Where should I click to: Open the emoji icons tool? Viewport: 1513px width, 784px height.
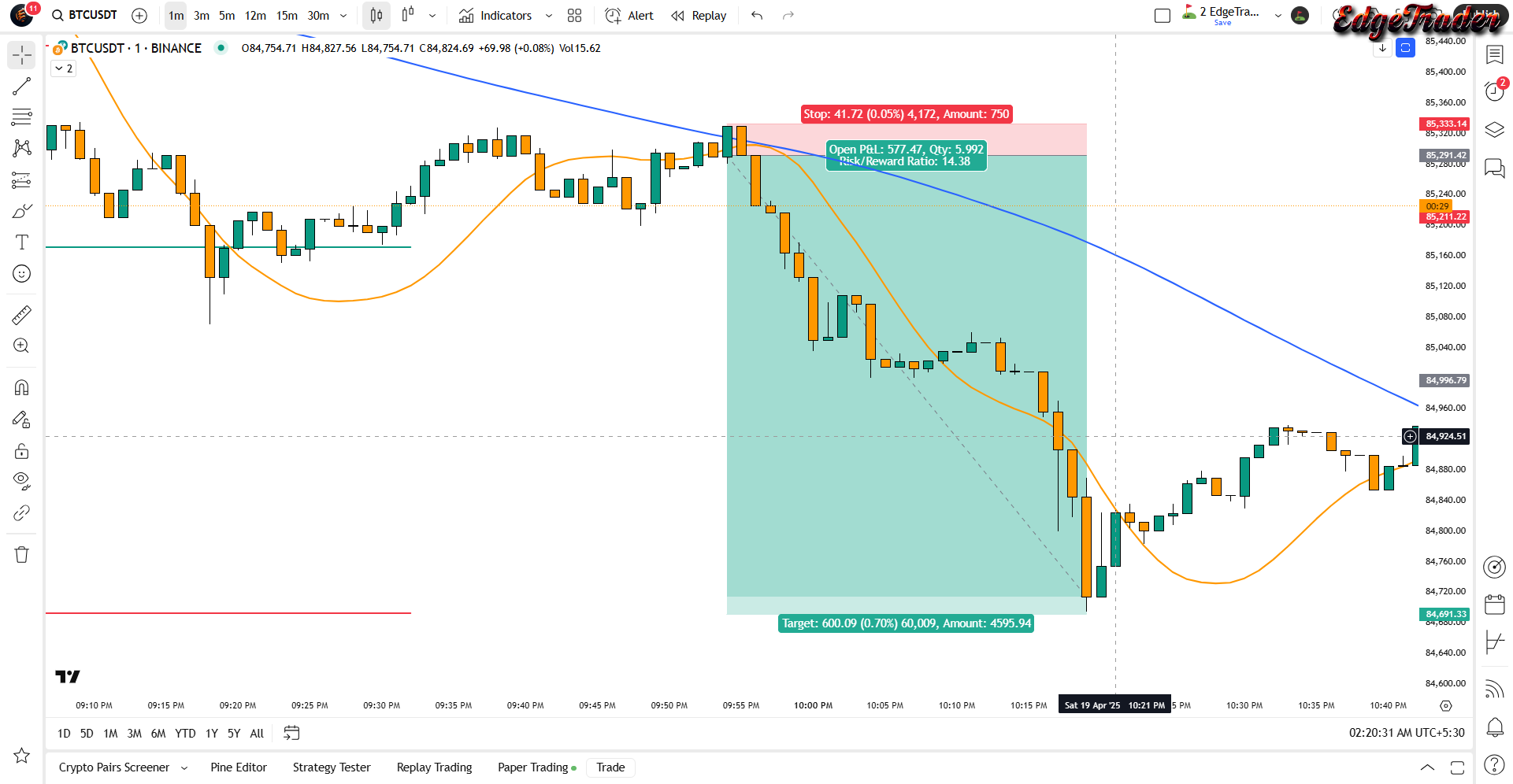[x=21, y=274]
